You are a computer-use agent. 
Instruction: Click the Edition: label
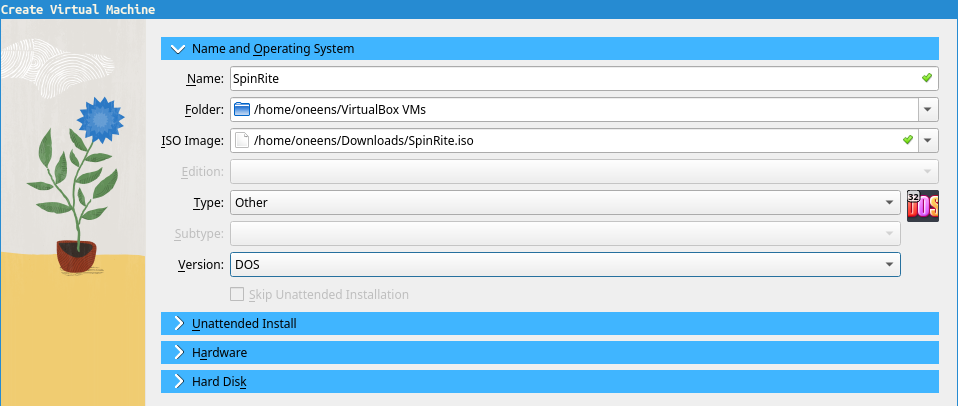[x=203, y=172]
